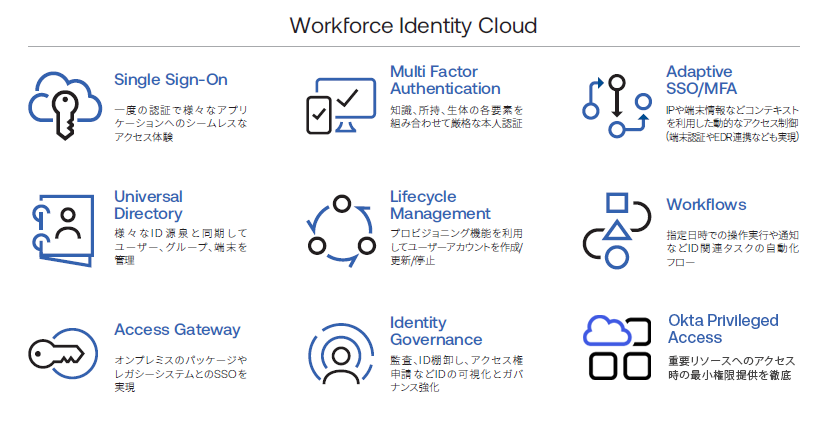This screenshot has width=831, height=423.
Task: Open the Universal Directory heading
Action: click(x=148, y=205)
